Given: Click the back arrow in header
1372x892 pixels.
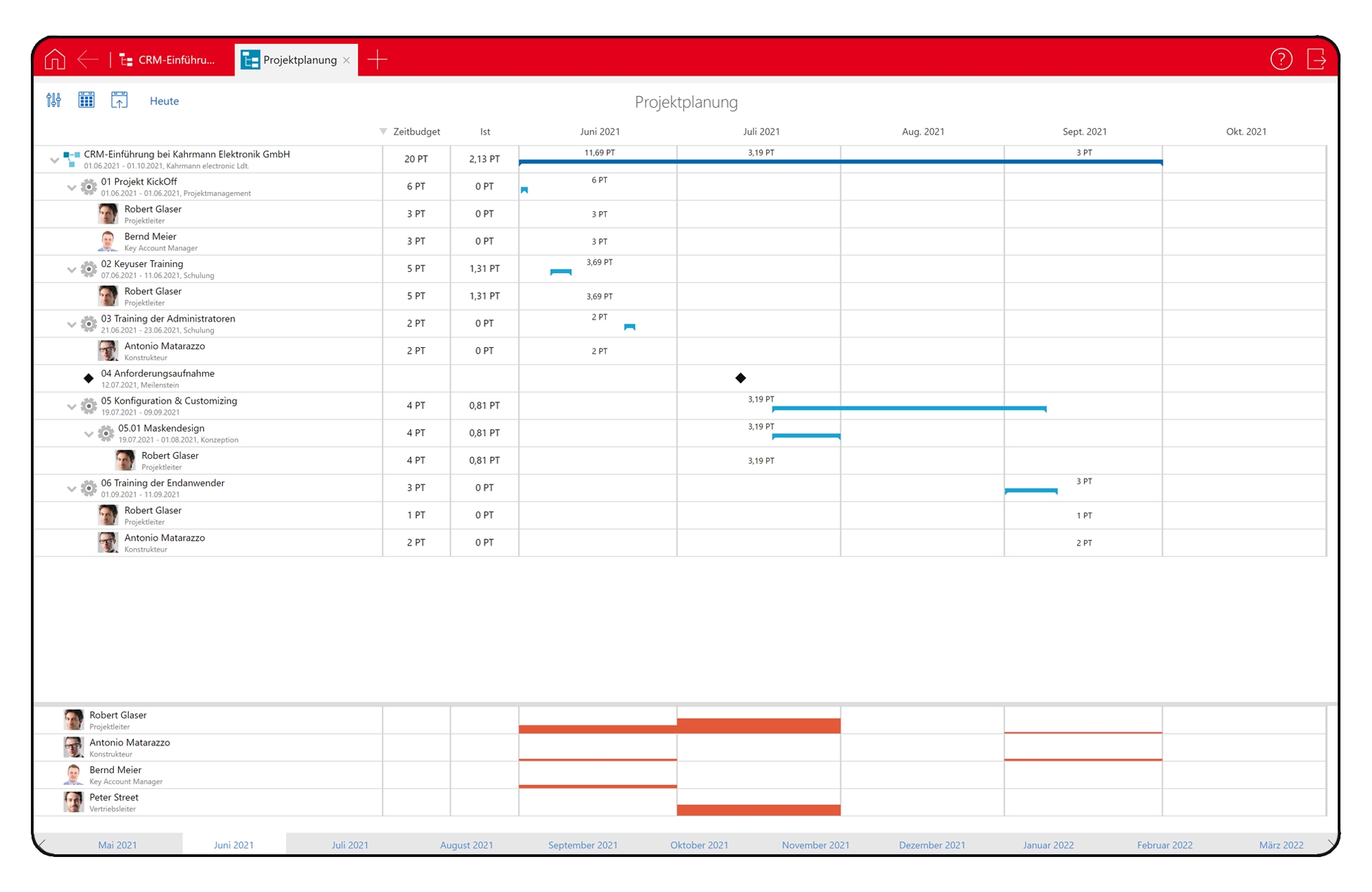Looking at the screenshot, I should [88, 60].
